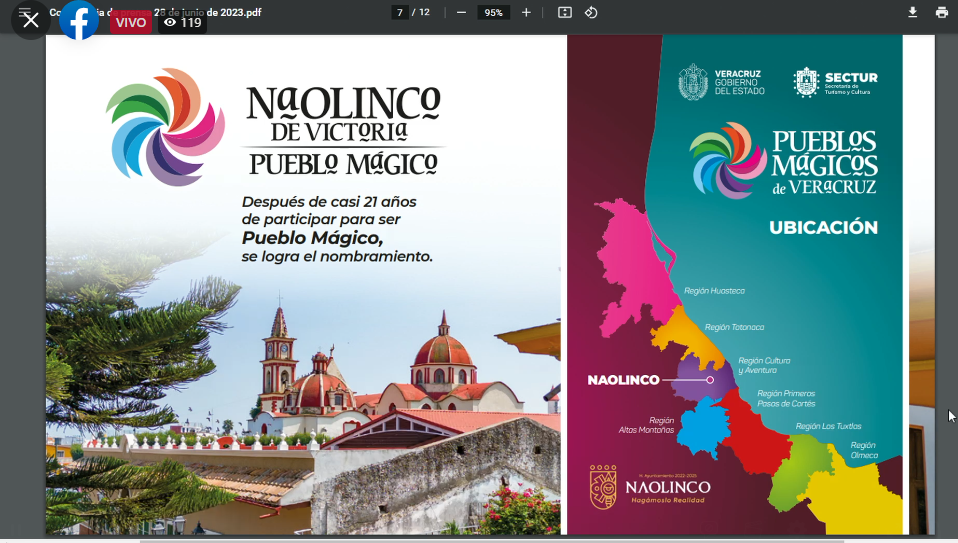Toggle fit to page view
958x543 pixels.
565,12
